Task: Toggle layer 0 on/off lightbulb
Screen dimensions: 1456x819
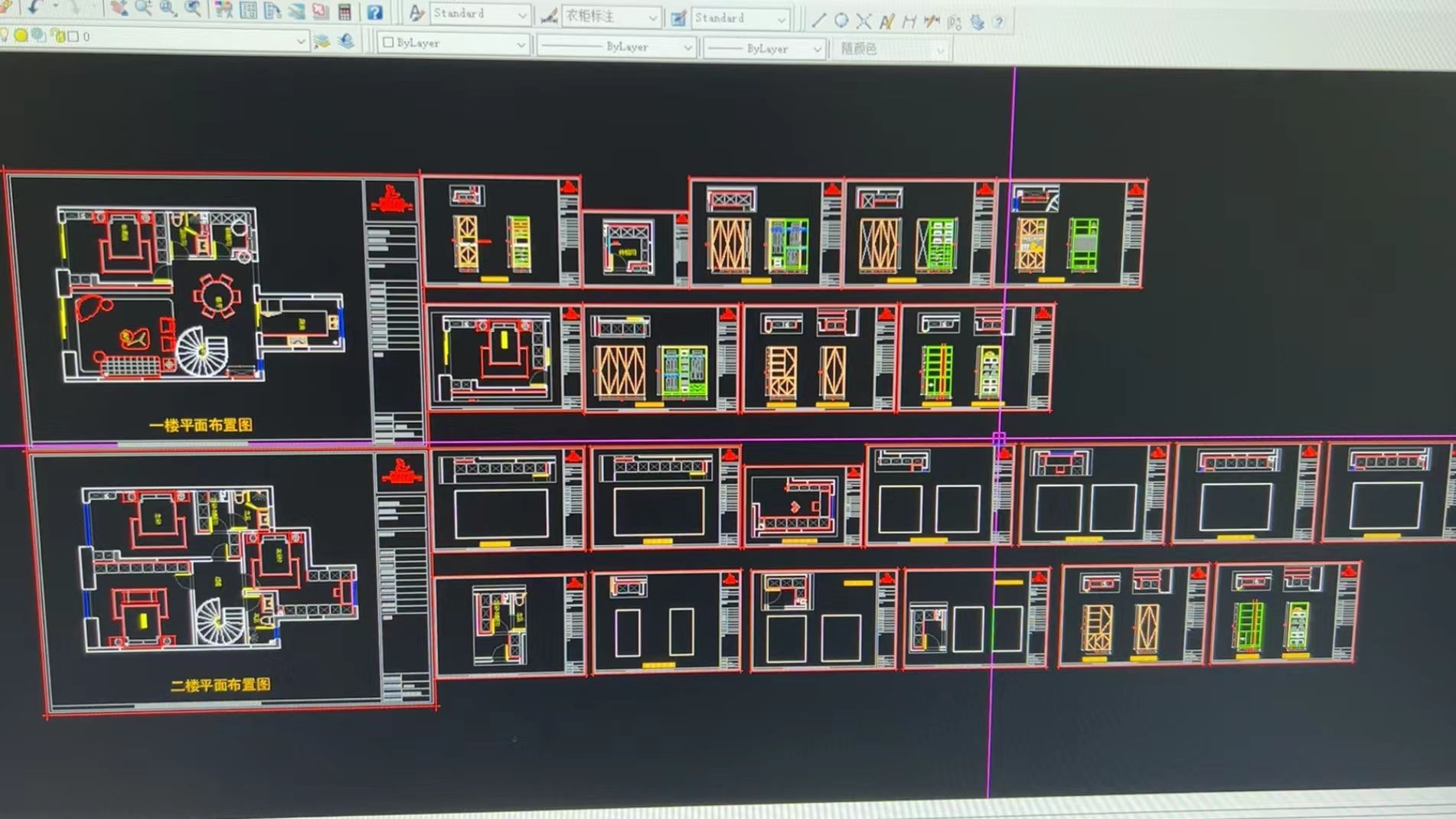Action: click(4, 34)
